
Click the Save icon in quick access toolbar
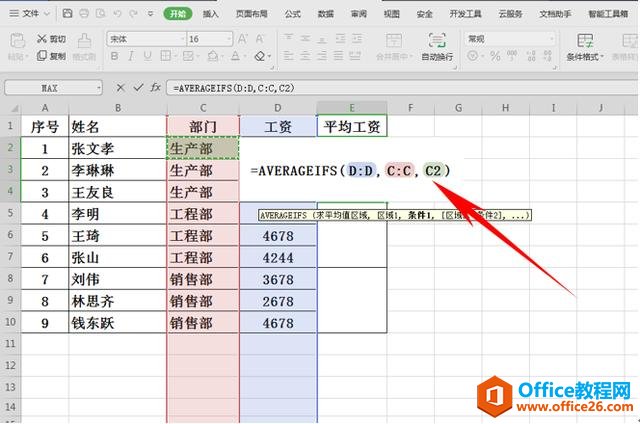(67, 13)
